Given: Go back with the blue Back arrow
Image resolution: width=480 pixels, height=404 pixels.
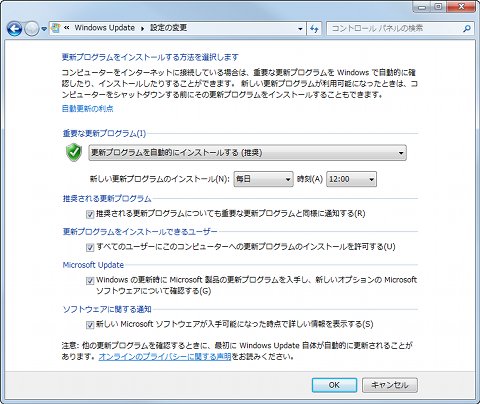Looking at the screenshot, I should (x=15, y=29).
